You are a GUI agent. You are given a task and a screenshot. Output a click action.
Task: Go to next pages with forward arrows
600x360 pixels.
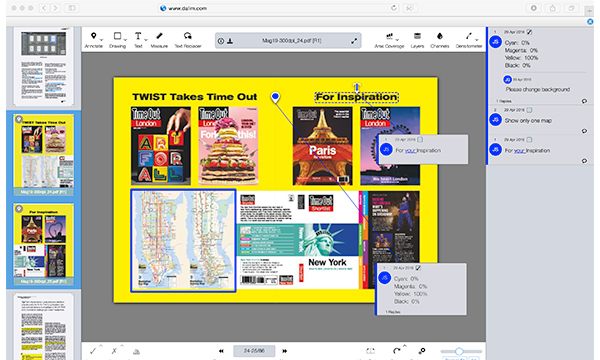point(284,351)
